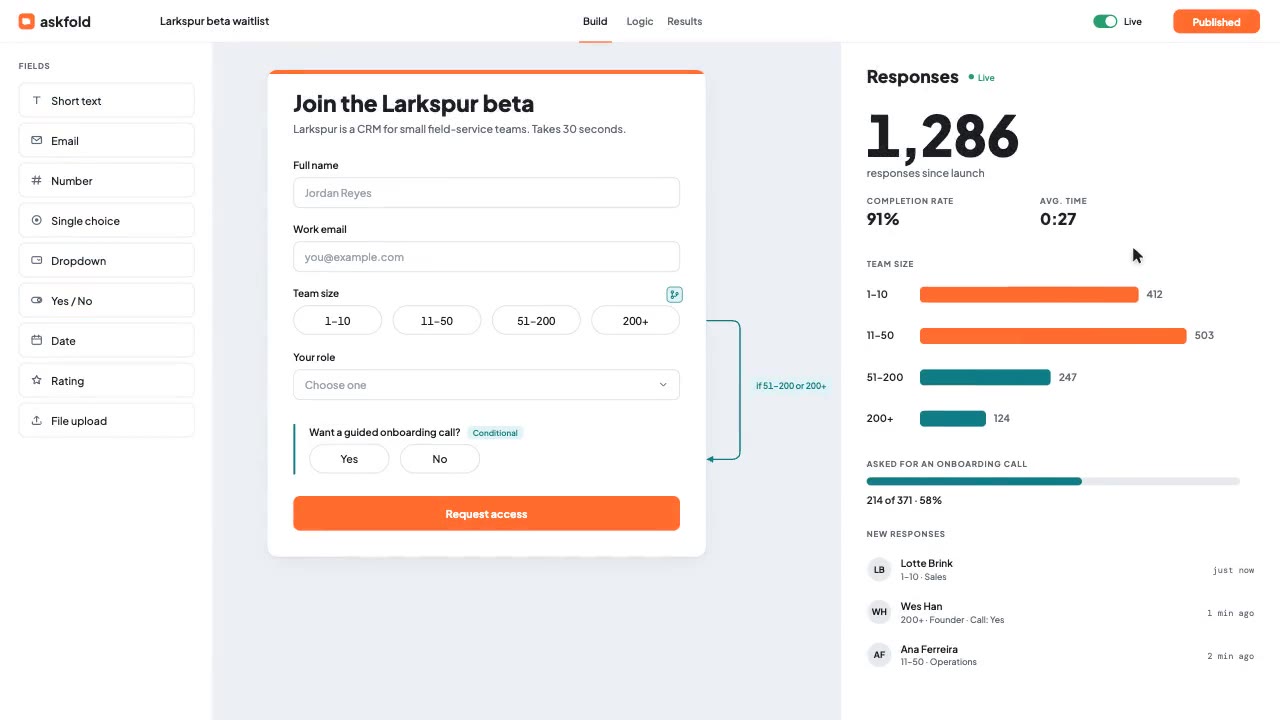
Task: Choose the 1–10 team size option
Action: (x=338, y=321)
